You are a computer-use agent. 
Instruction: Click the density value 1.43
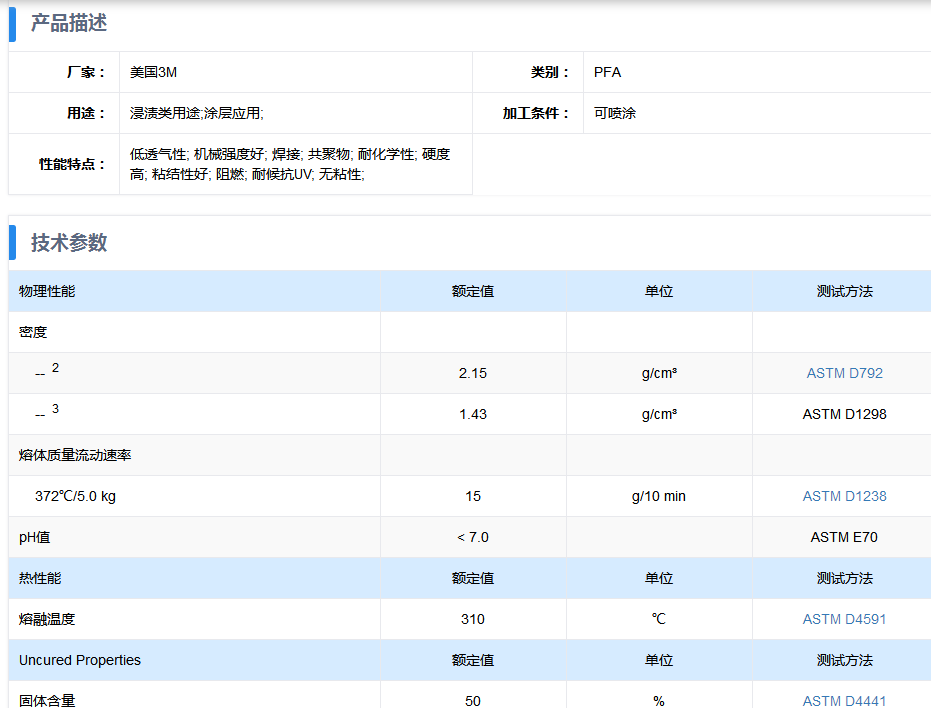(473, 414)
